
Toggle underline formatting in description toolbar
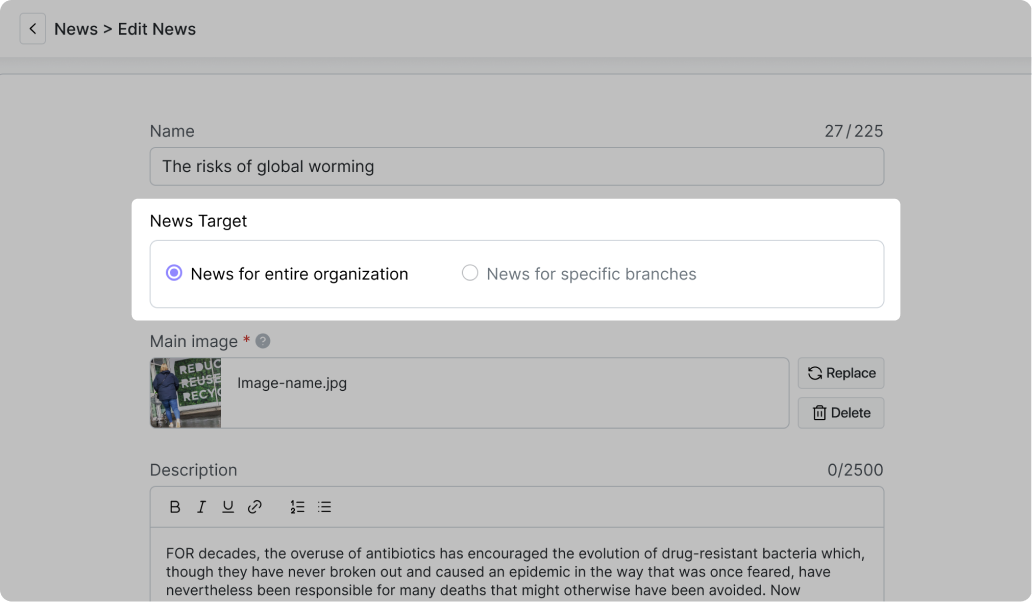[228, 507]
